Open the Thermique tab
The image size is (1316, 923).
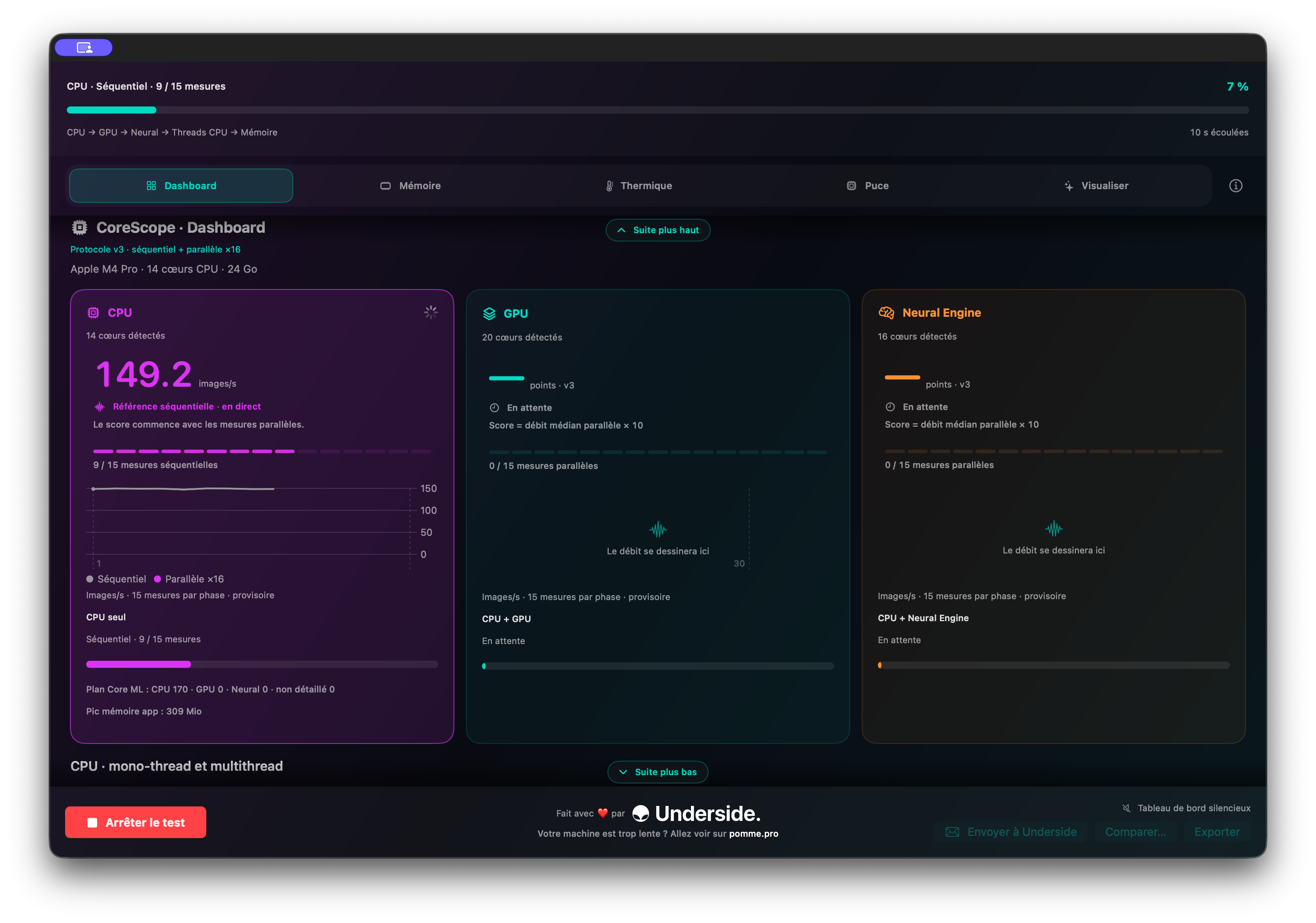[639, 186]
